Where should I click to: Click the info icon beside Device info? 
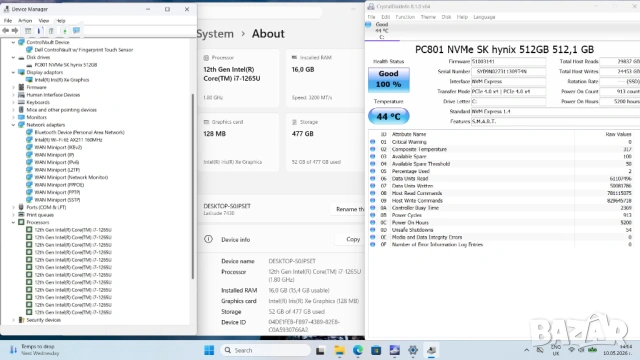coord(208,239)
